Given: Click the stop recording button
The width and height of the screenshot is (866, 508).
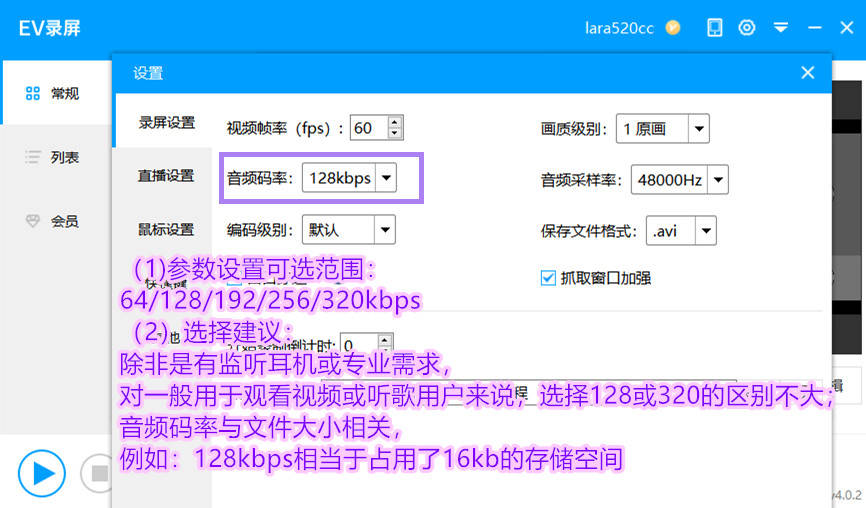Looking at the screenshot, I should coord(97,473).
